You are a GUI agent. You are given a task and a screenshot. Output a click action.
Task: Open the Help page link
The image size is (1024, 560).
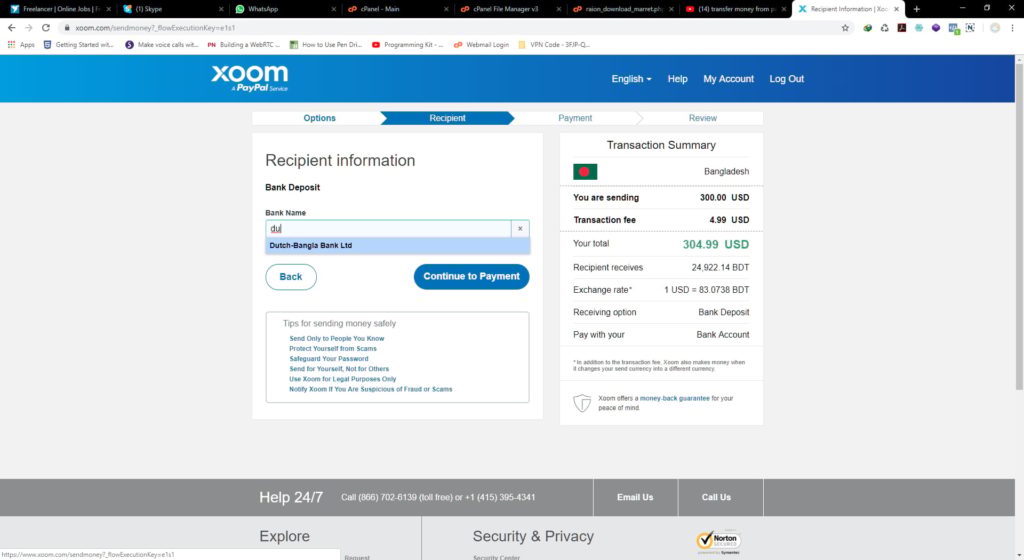coord(677,79)
